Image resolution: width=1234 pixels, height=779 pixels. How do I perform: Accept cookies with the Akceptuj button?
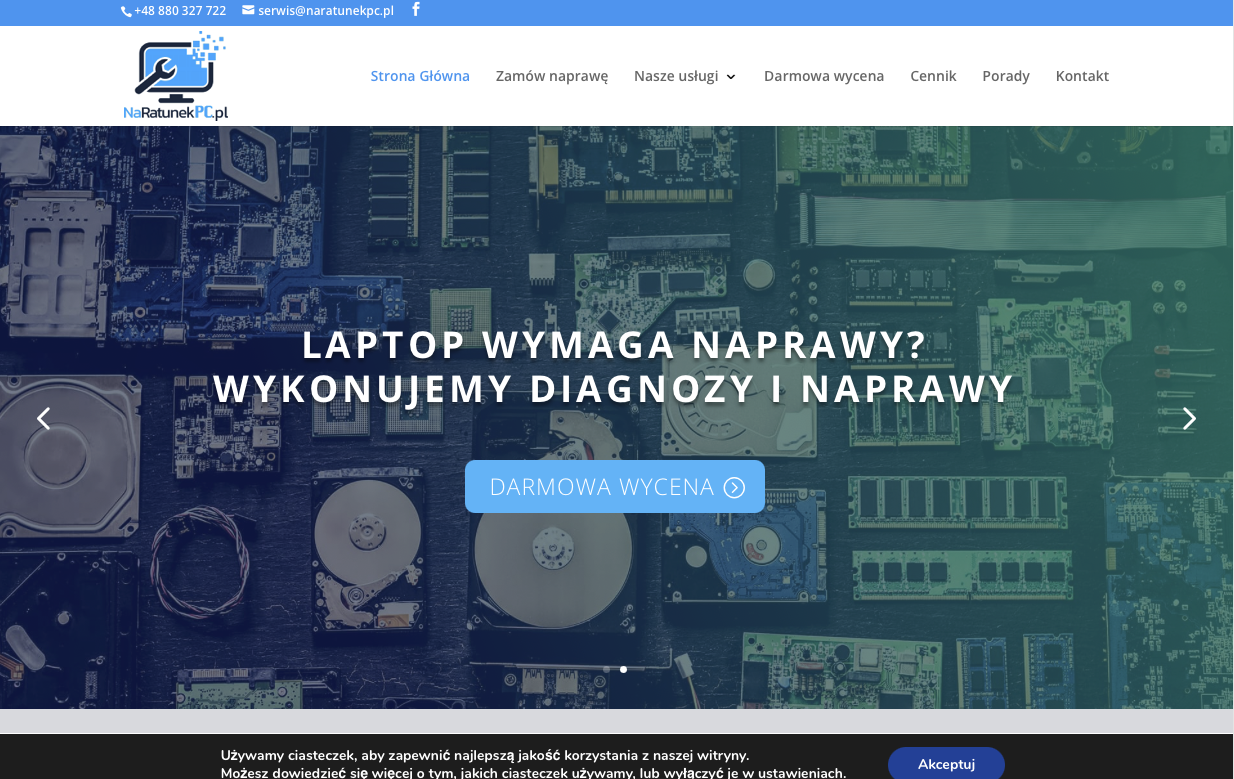(x=946, y=764)
